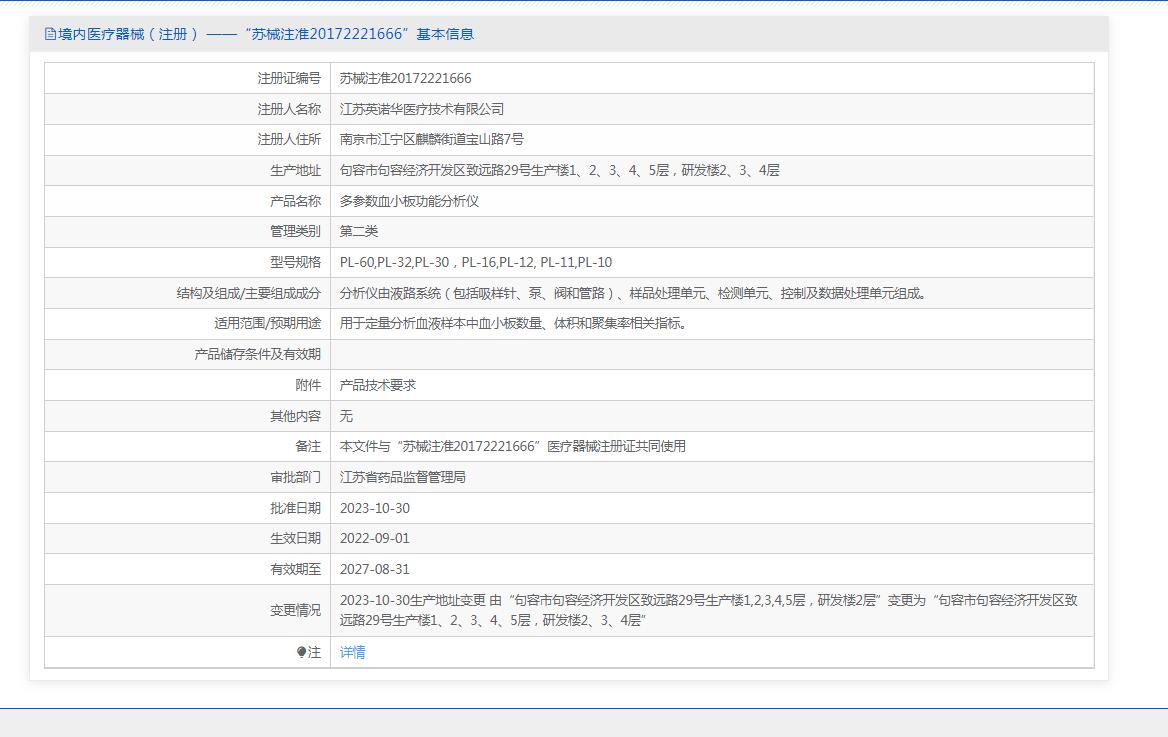Click registrant name 江苏英诺华医疗技术有限公司
1168x737 pixels.
pyautogui.click(x=421, y=109)
